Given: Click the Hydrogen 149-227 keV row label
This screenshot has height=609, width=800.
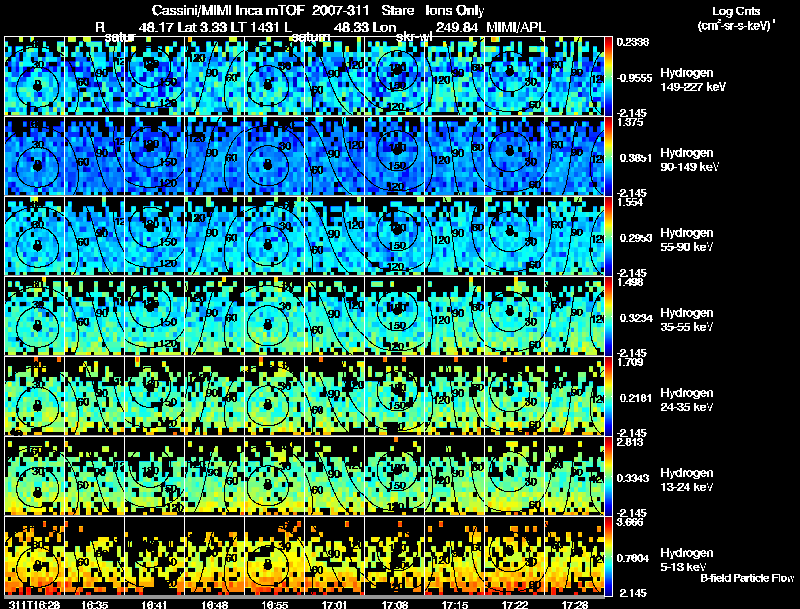Looking at the screenshot, I should point(693,80).
